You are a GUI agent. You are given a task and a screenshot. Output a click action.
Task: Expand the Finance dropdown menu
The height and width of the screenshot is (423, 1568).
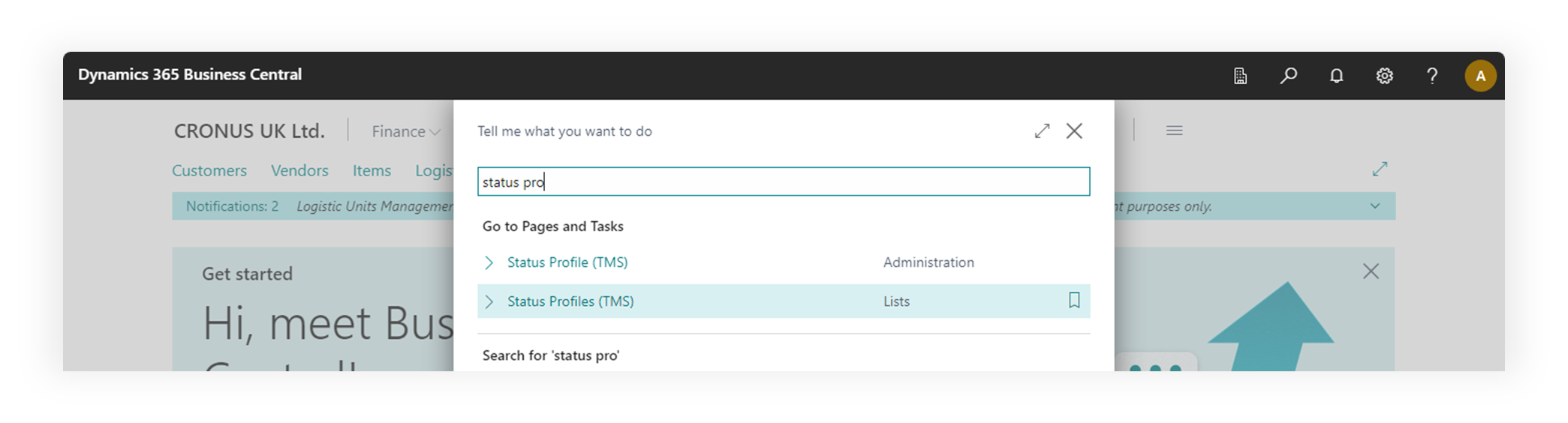pyautogui.click(x=405, y=132)
